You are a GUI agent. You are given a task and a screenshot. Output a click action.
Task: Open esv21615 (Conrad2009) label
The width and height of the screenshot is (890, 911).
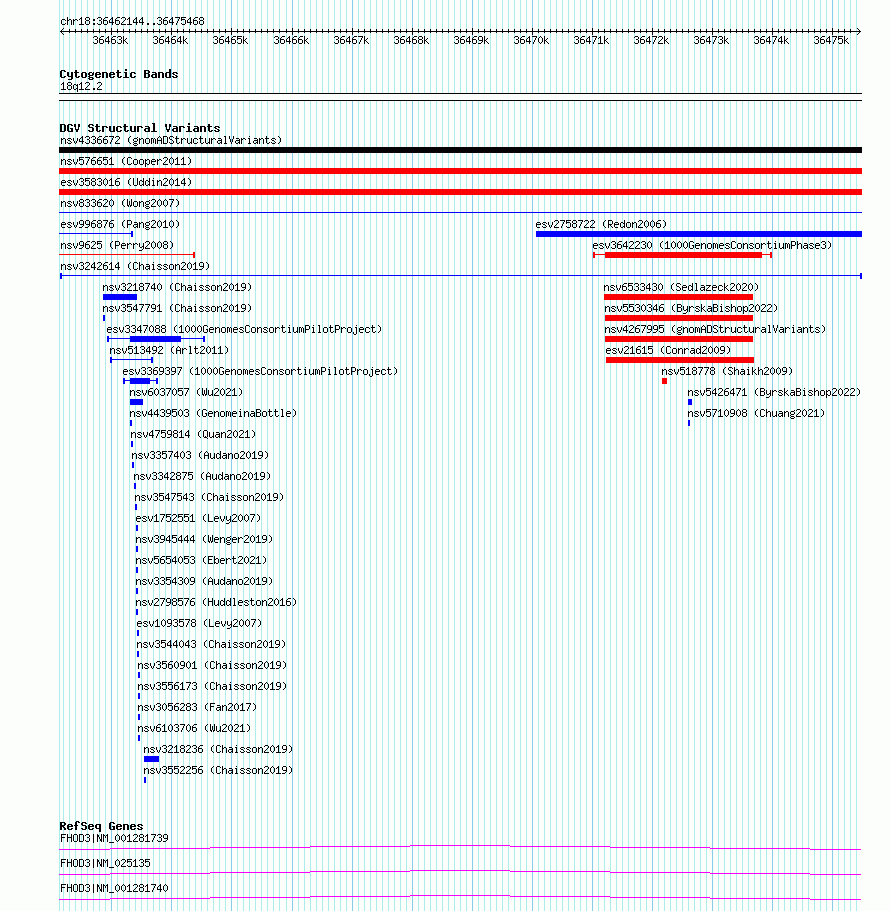point(668,350)
